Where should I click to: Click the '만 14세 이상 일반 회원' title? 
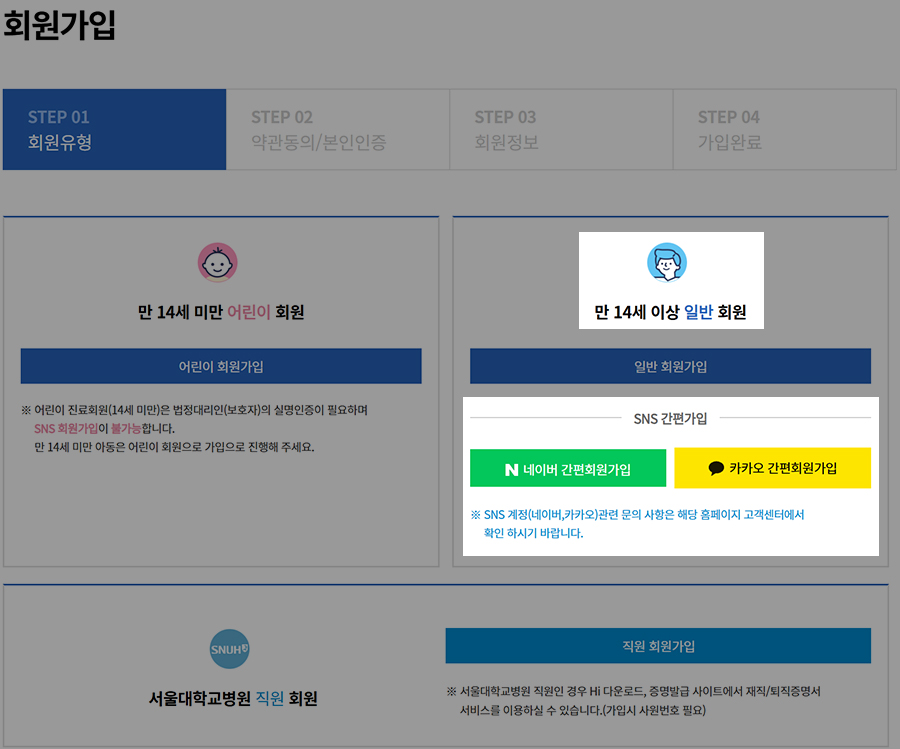[x=670, y=312]
